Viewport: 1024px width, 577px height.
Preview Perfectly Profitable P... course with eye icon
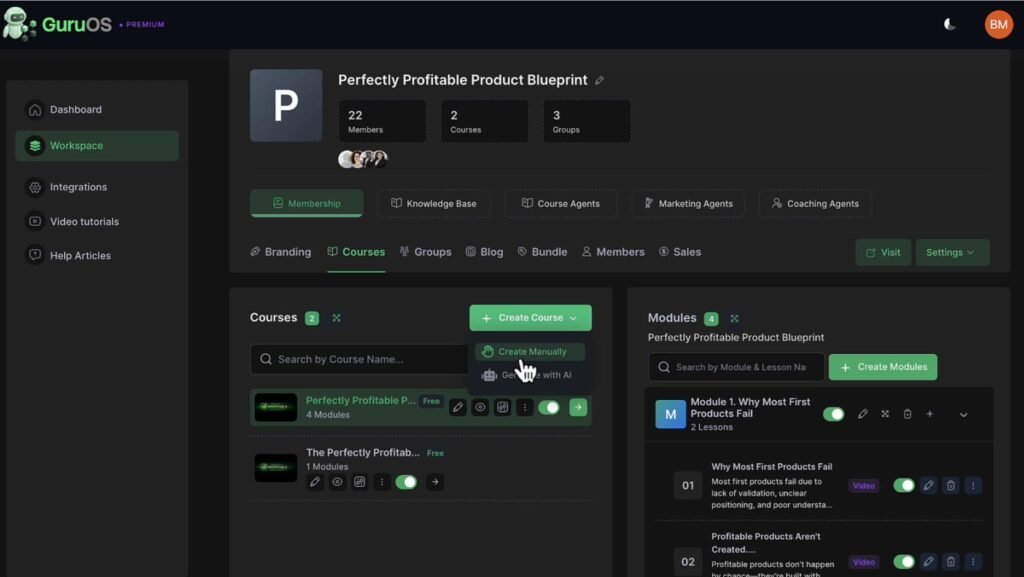pyautogui.click(x=480, y=407)
